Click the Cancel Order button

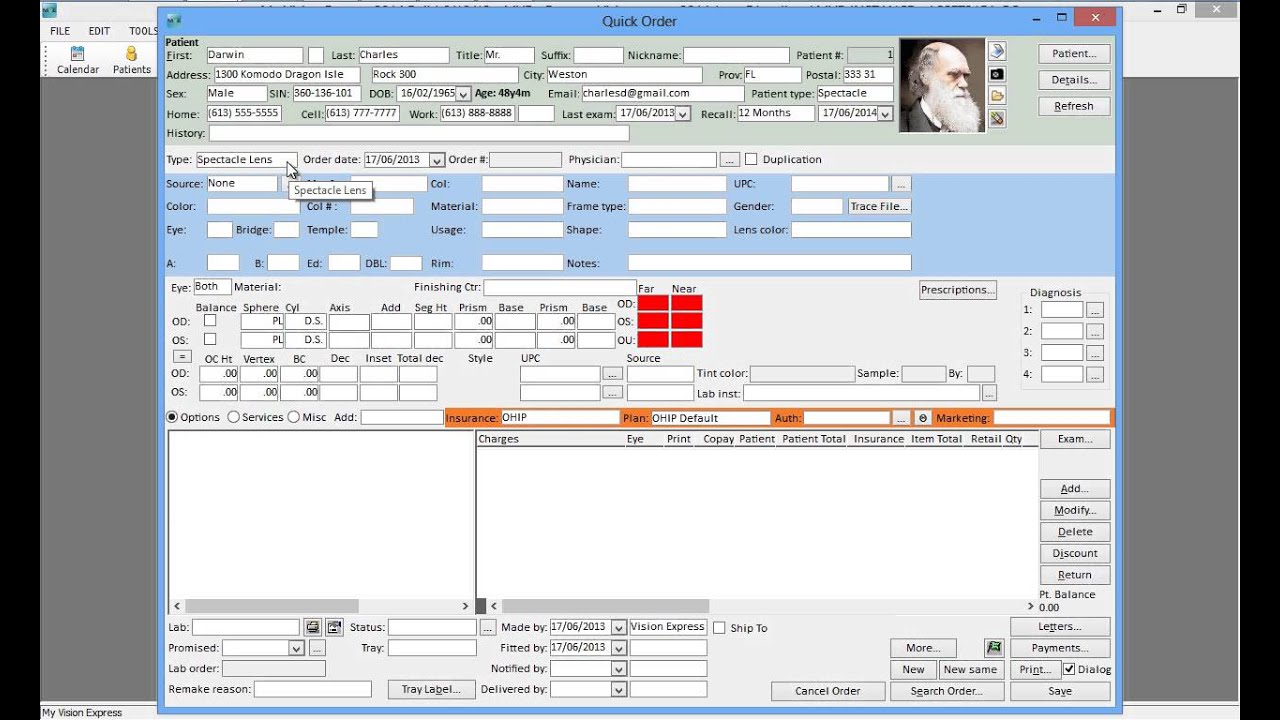[828, 691]
